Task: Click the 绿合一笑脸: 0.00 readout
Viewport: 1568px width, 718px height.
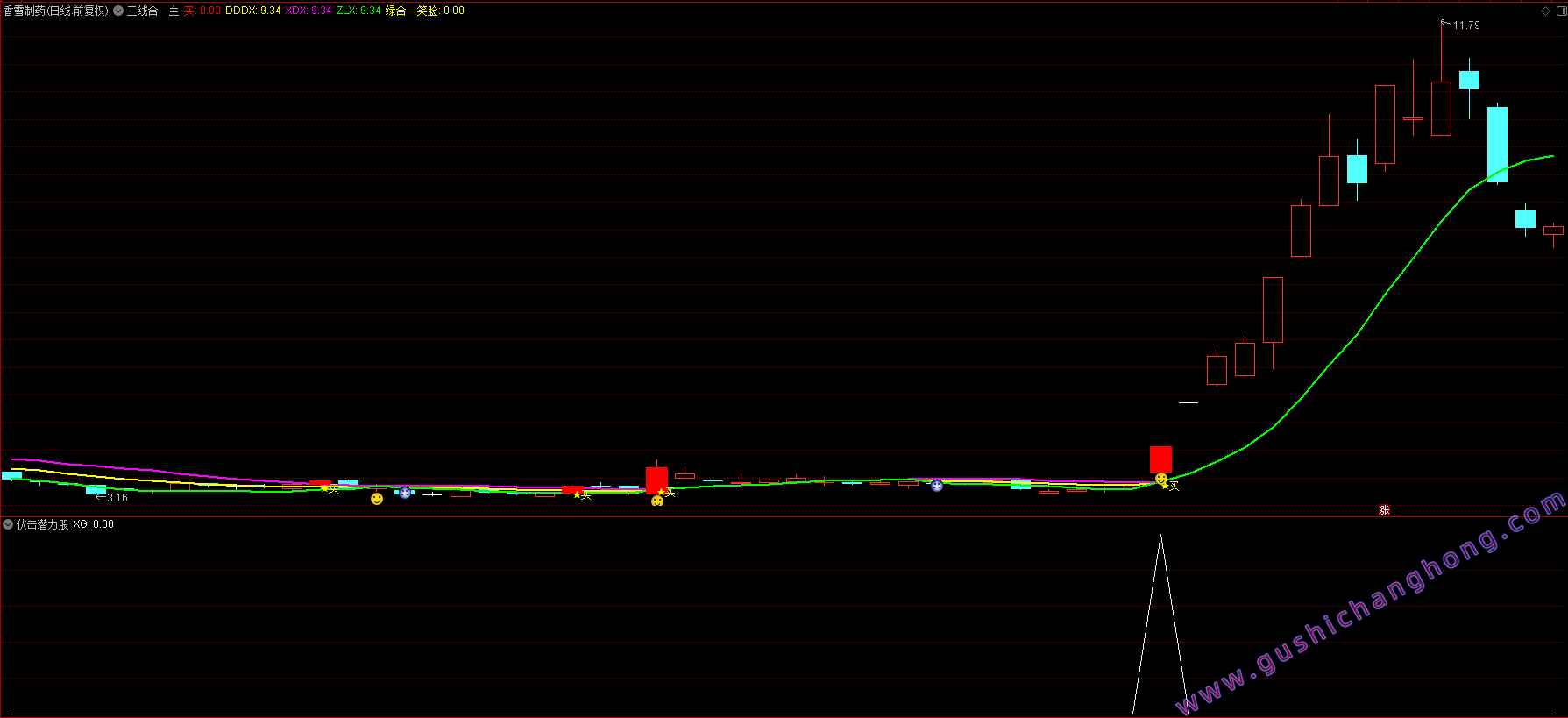Action: 425,11
